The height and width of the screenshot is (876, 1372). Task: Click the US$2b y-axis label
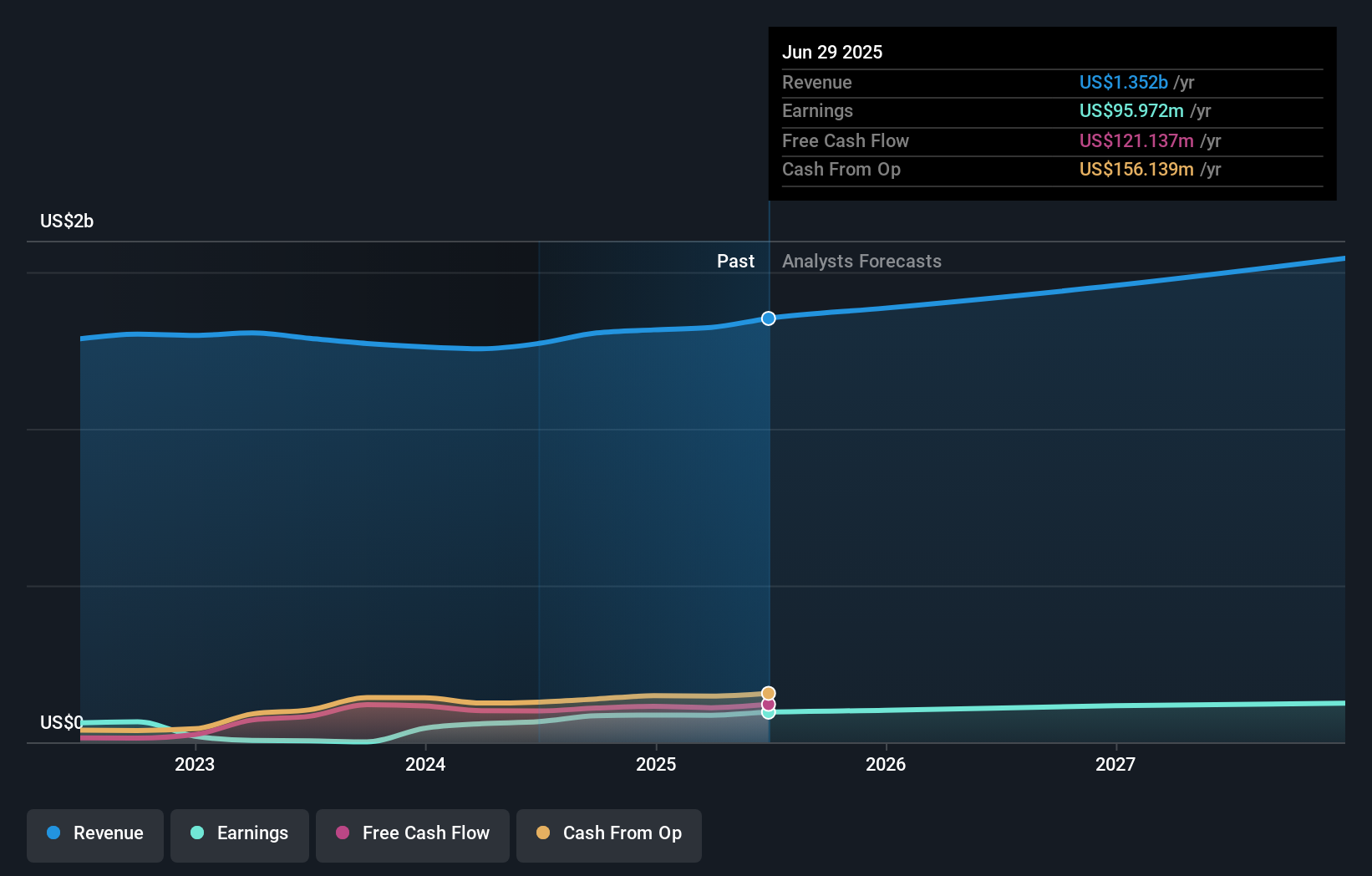point(67,221)
